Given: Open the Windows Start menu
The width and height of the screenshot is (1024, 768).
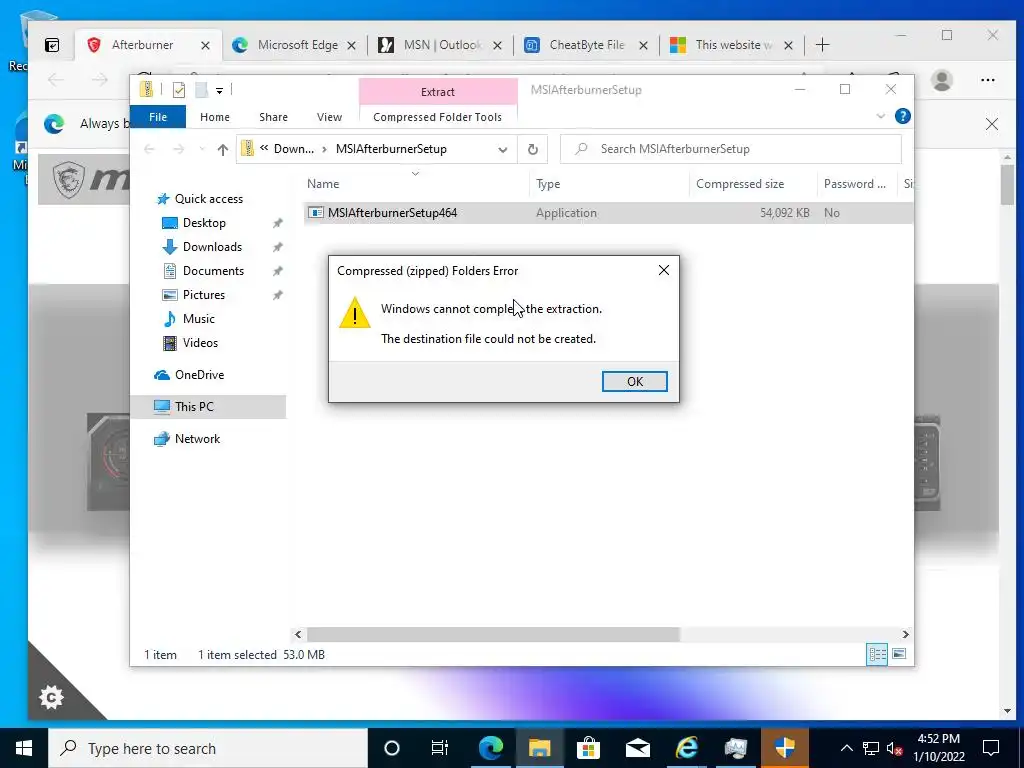Looking at the screenshot, I should (24, 748).
